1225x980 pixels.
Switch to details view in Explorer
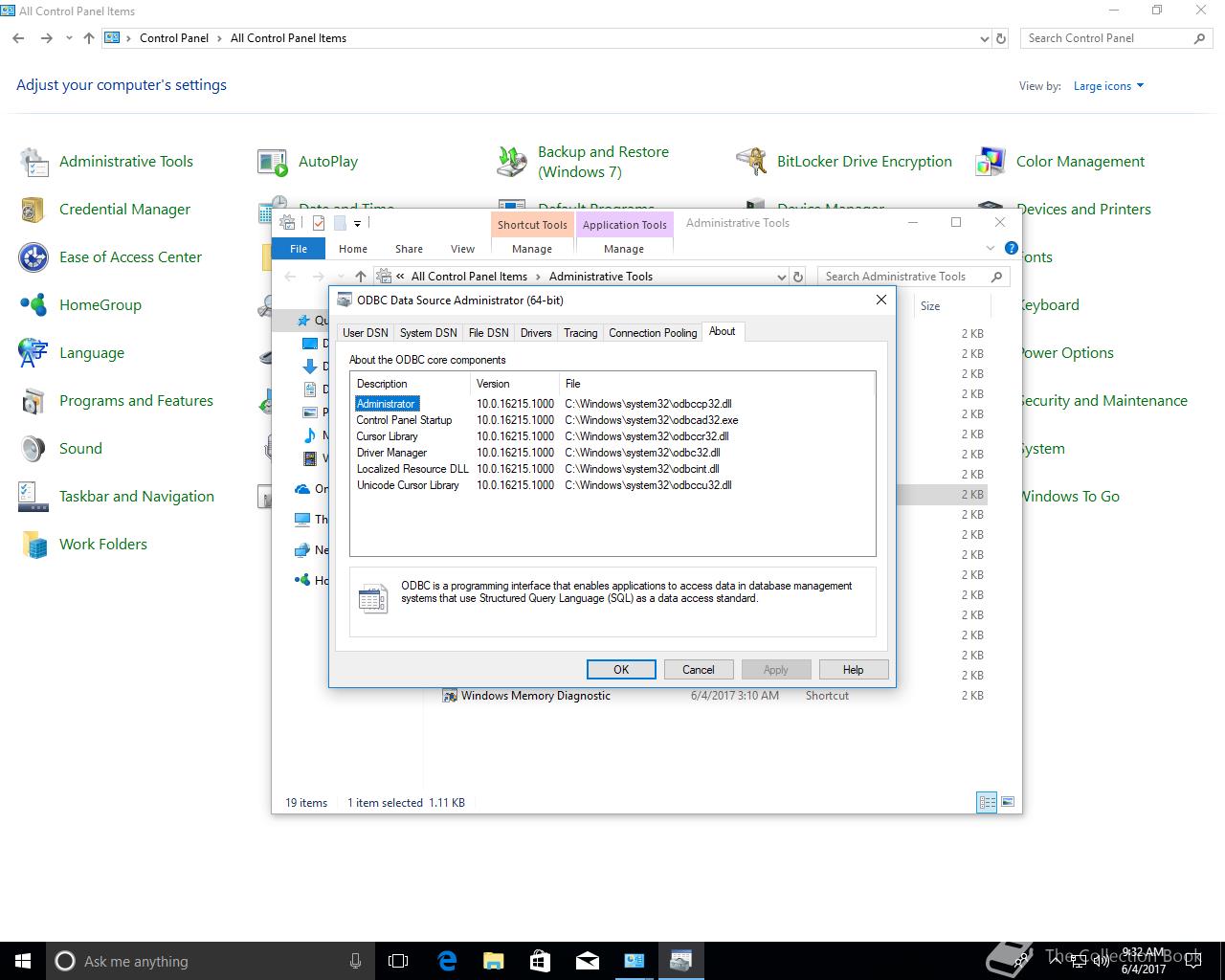[x=987, y=802]
